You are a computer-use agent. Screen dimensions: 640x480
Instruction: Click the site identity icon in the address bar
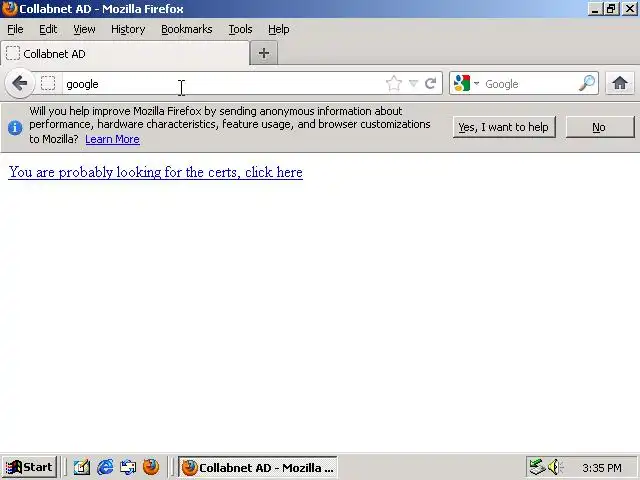click(48, 84)
